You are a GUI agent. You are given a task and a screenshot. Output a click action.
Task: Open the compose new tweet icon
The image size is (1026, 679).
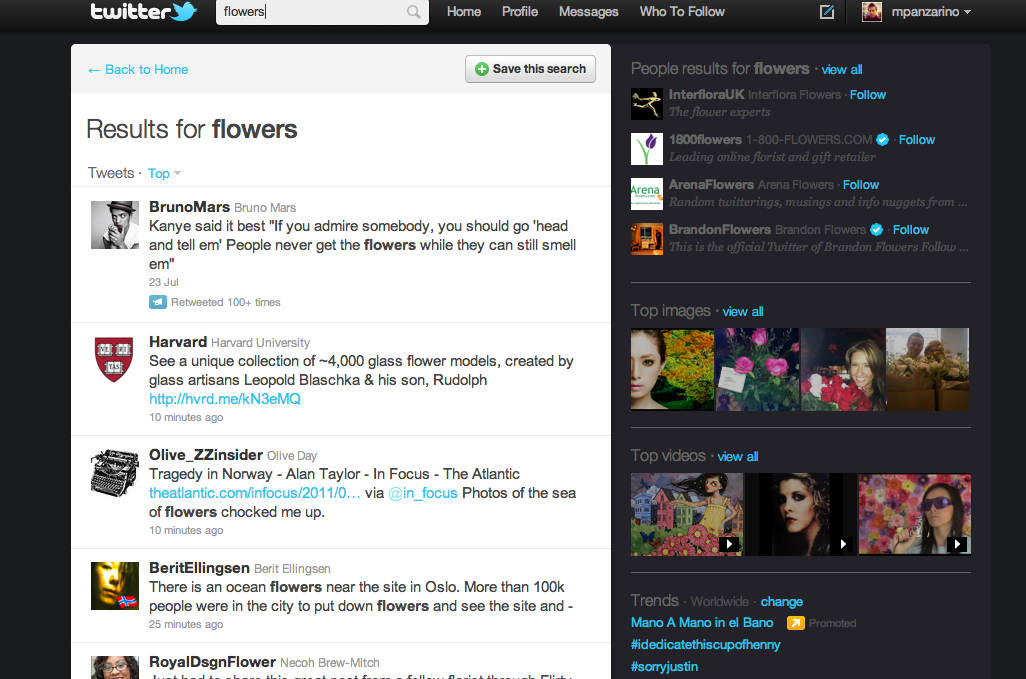pyautogui.click(x=827, y=12)
